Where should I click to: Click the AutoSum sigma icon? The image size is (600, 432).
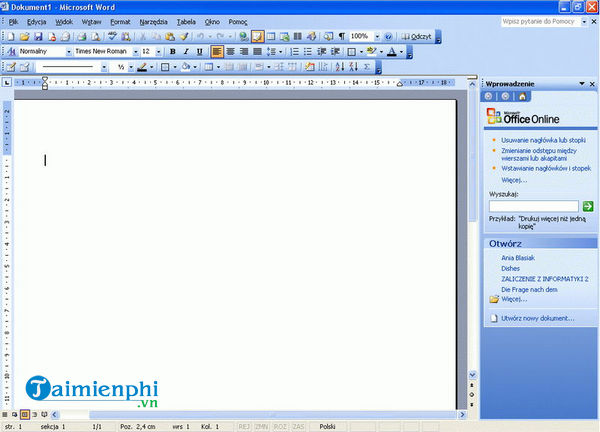[x=367, y=67]
